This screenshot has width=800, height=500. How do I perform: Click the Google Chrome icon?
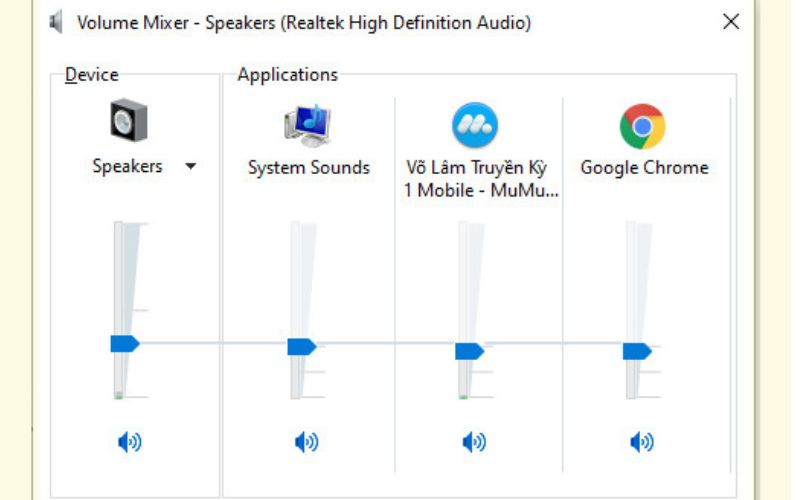coord(643,126)
